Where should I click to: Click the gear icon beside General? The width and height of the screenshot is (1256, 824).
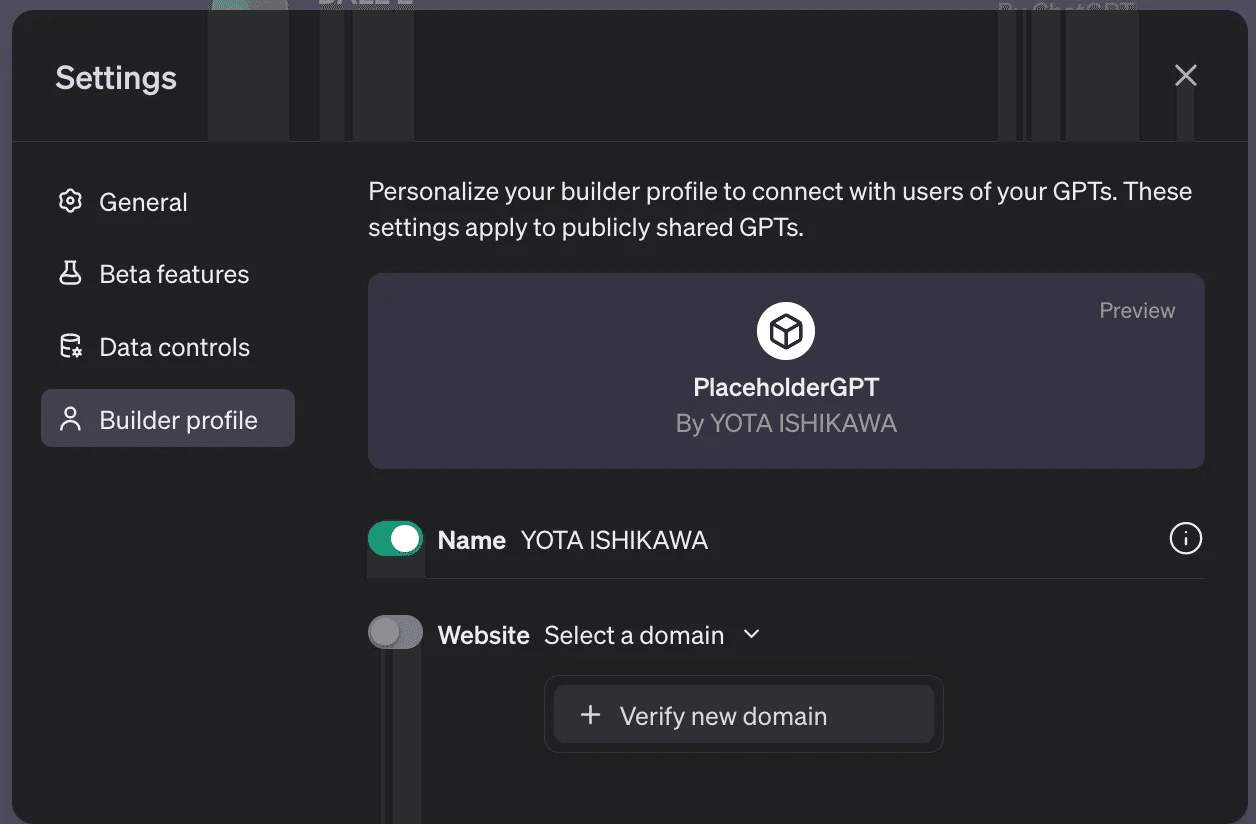(x=70, y=202)
